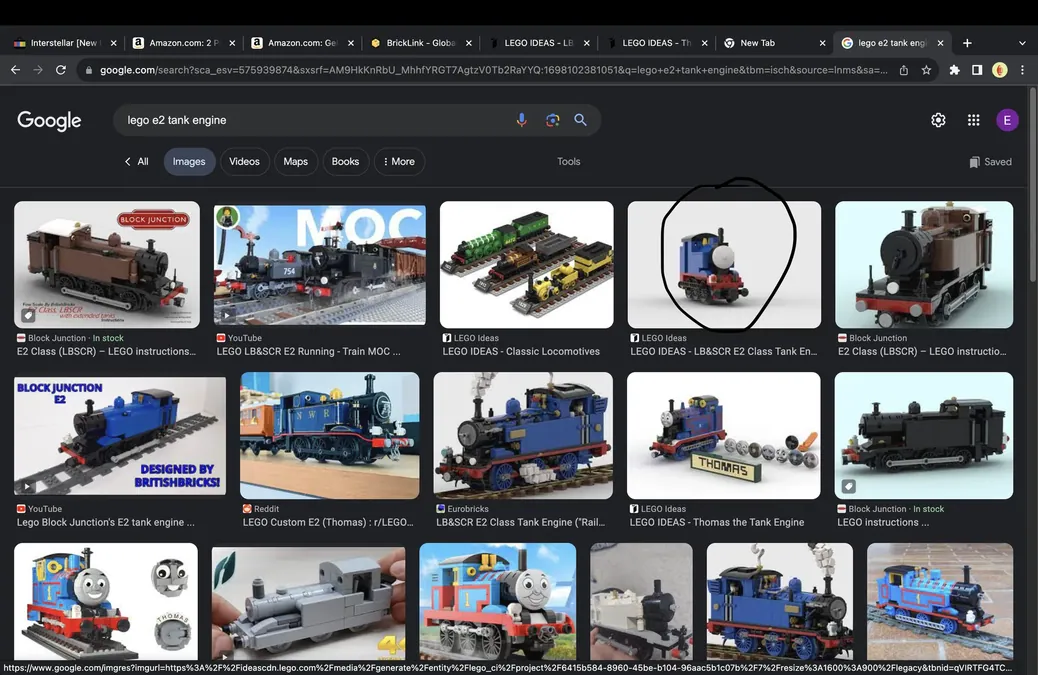Navigate back using the back arrow
Image resolution: width=1038 pixels, height=675 pixels.
click(x=14, y=69)
